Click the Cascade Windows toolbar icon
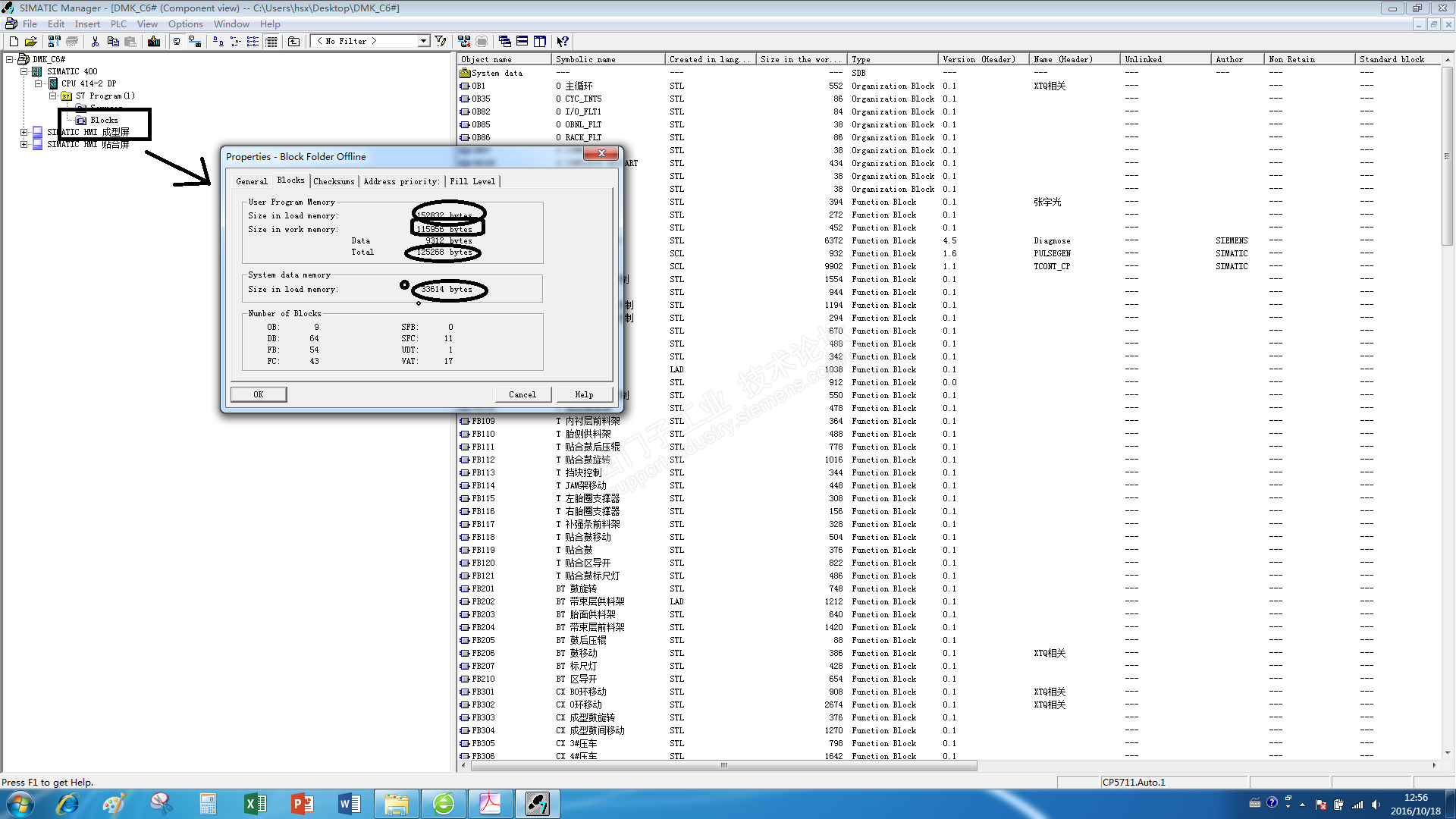This screenshot has height=819, width=1456. pos(505,42)
